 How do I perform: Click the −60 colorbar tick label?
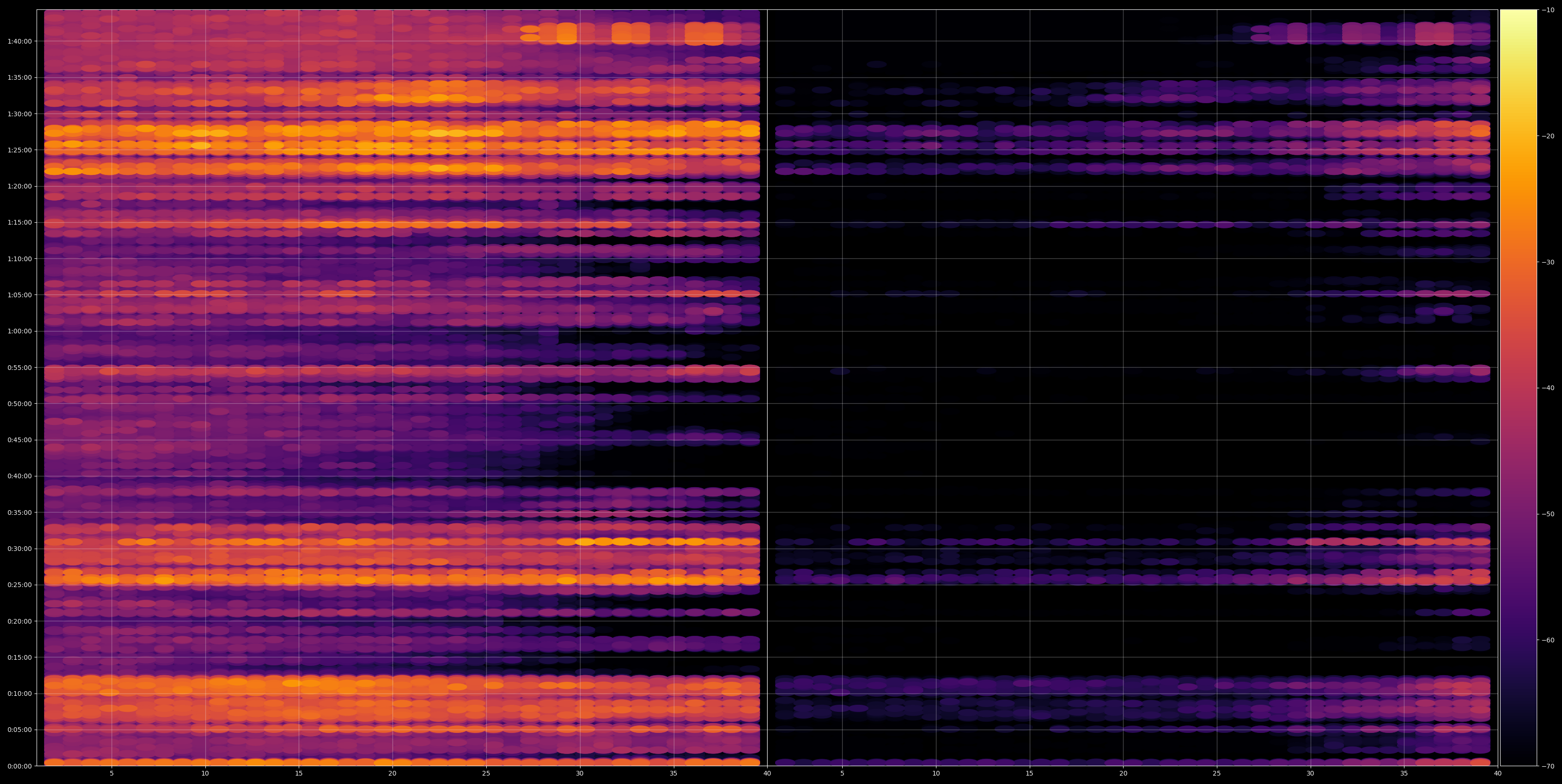[x=1548, y=640]
